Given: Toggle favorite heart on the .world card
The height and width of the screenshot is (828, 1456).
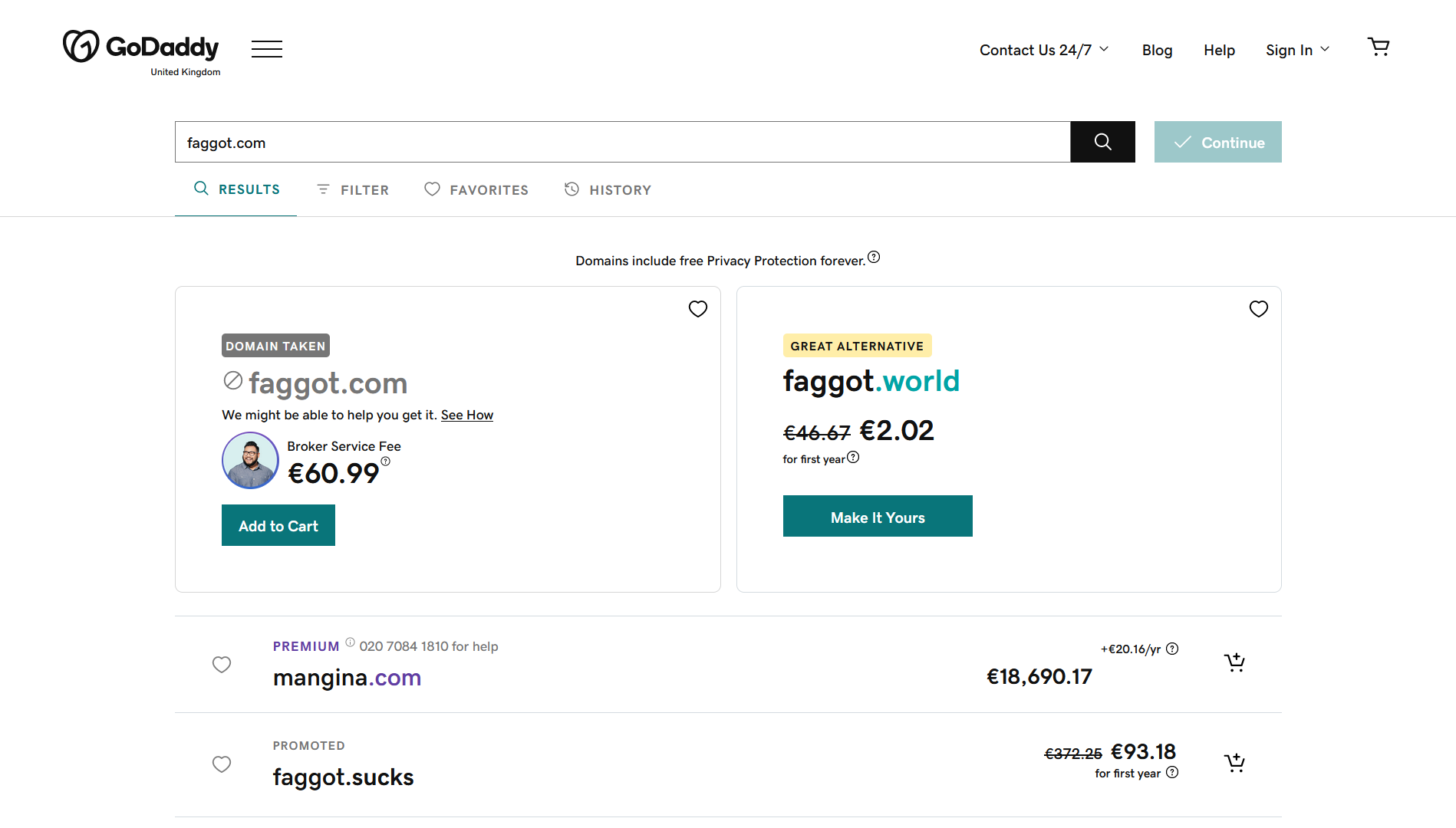Looking at the screenshot, I should [1258, 309].
